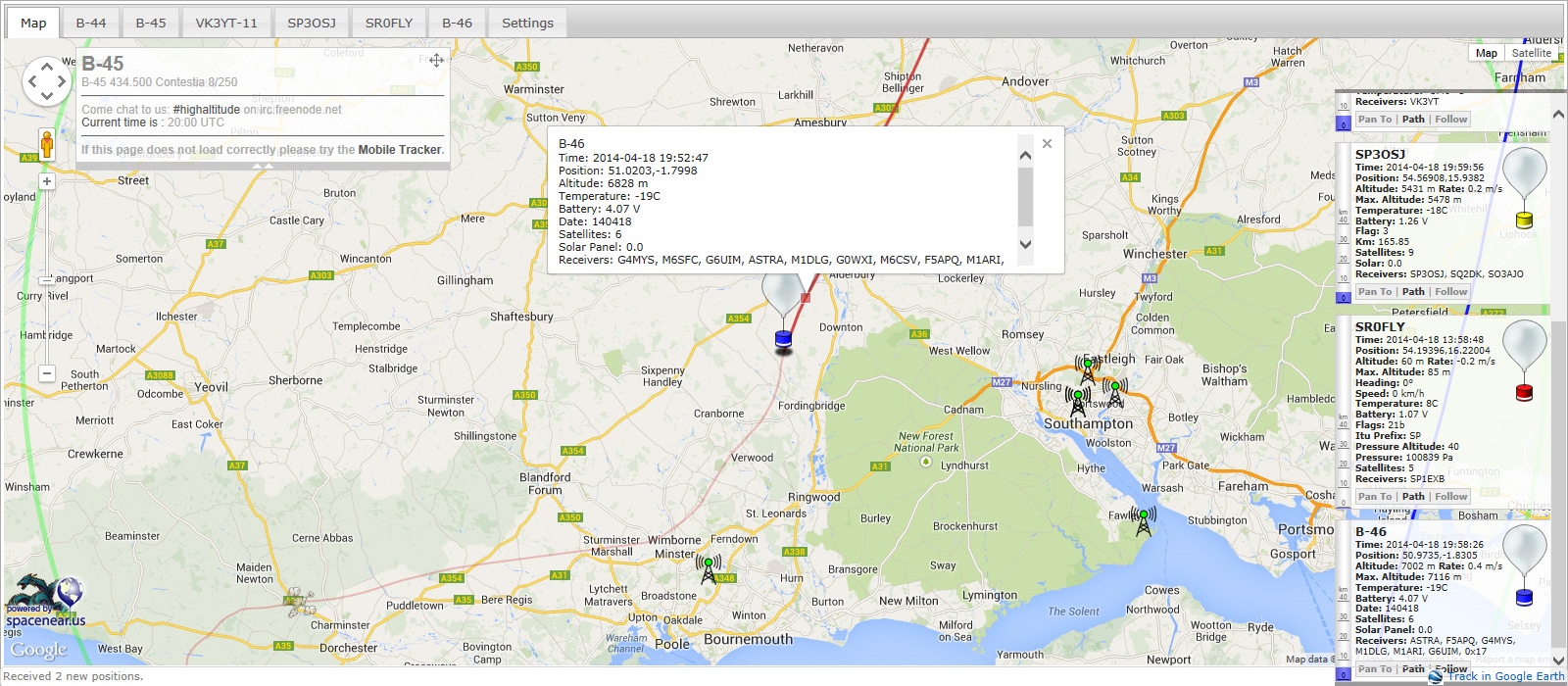Open the B-46 tab

pos(457,23)
